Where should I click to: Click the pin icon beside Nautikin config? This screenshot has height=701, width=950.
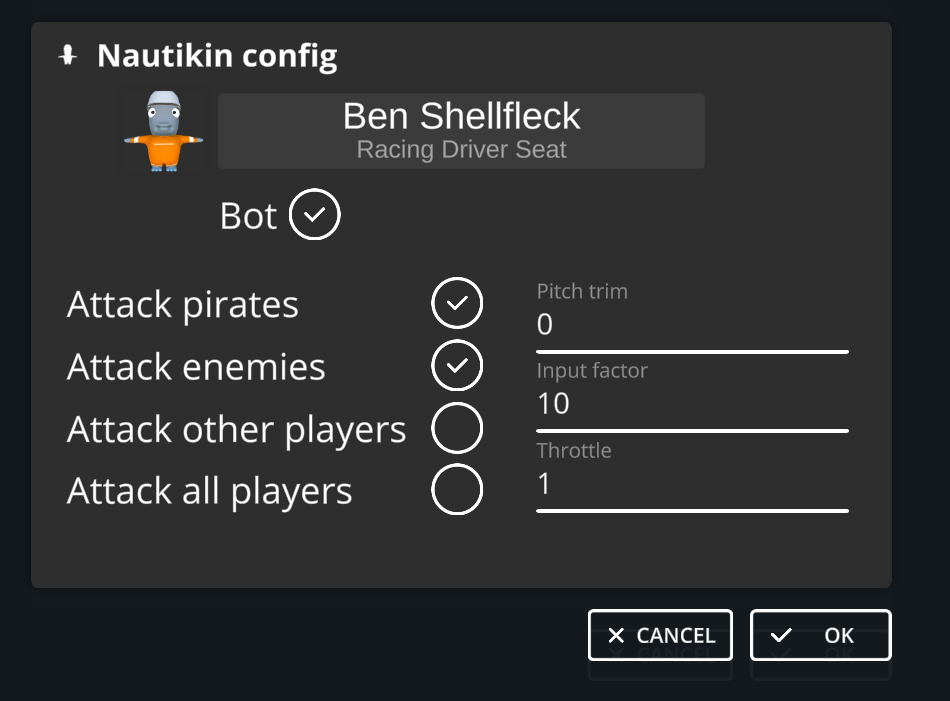pos(68,56)
